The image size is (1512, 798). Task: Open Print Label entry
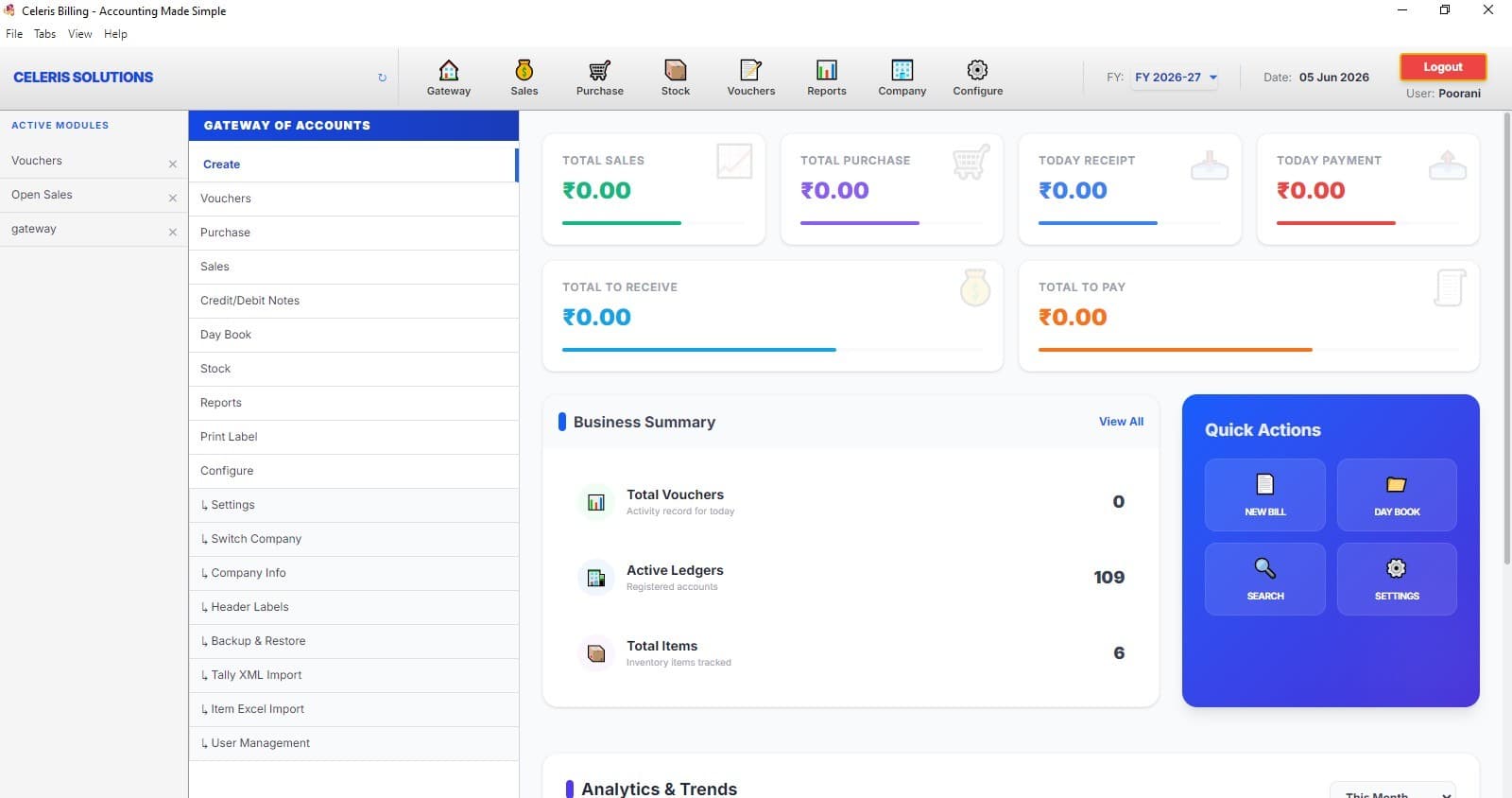353,437
